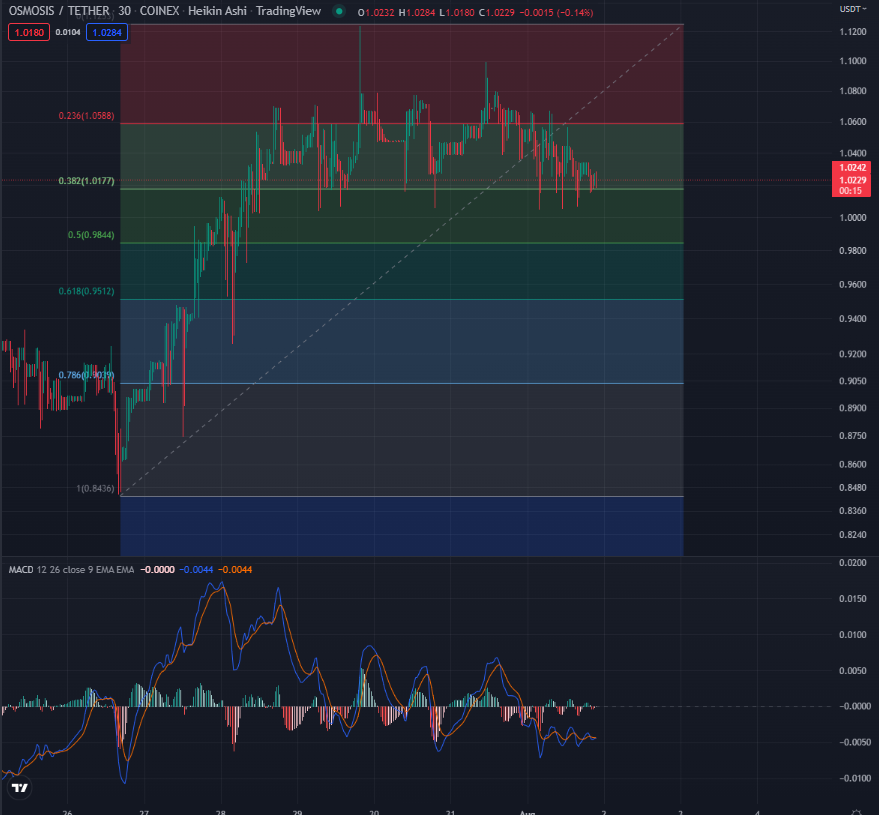Viewport: 879px width, 815px height.
Task: Click the orange −0.0044 signal value
Action: [235, 569]
